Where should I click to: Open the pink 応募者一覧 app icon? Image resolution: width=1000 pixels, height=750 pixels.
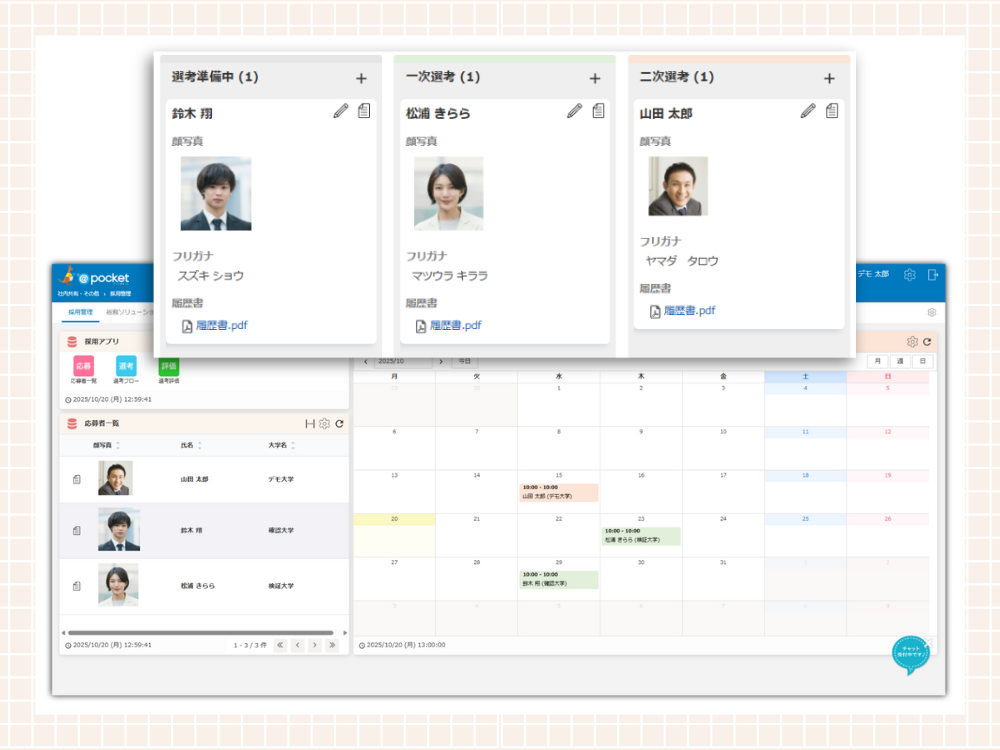point(83,366)
